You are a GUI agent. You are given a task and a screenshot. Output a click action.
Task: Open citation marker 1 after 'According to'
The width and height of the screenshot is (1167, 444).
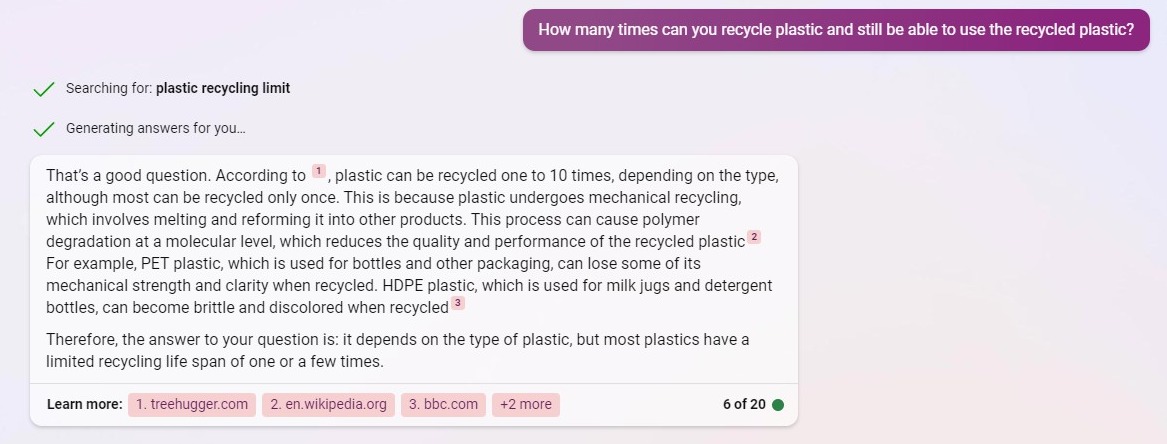pos(319,172)
